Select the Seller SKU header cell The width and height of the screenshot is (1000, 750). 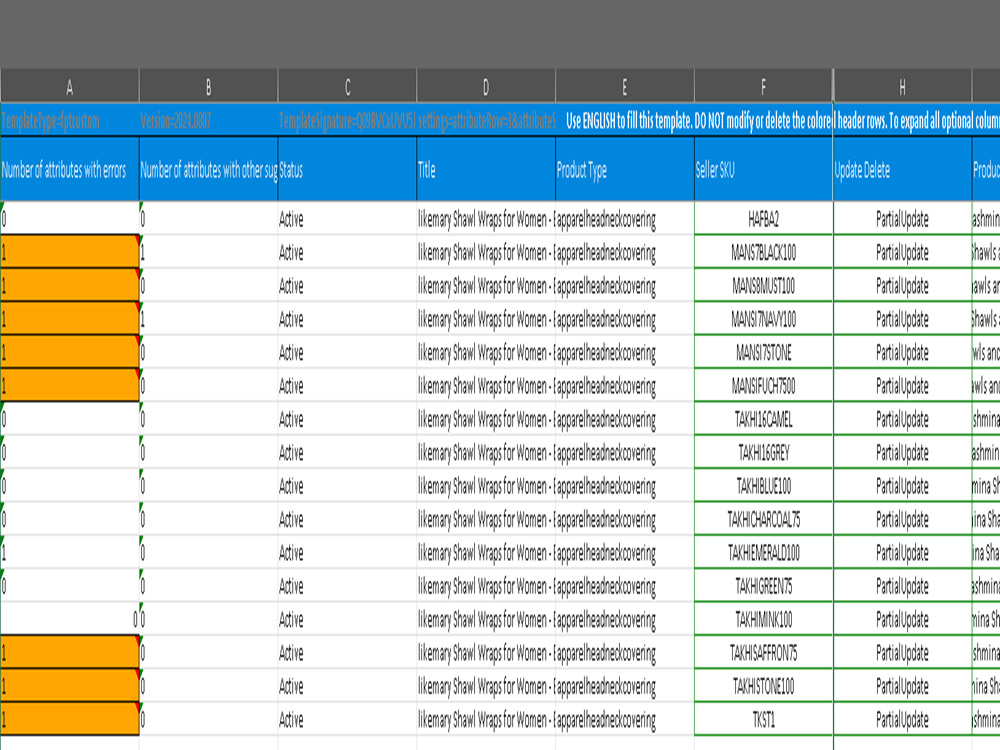[x=763, y=170]
